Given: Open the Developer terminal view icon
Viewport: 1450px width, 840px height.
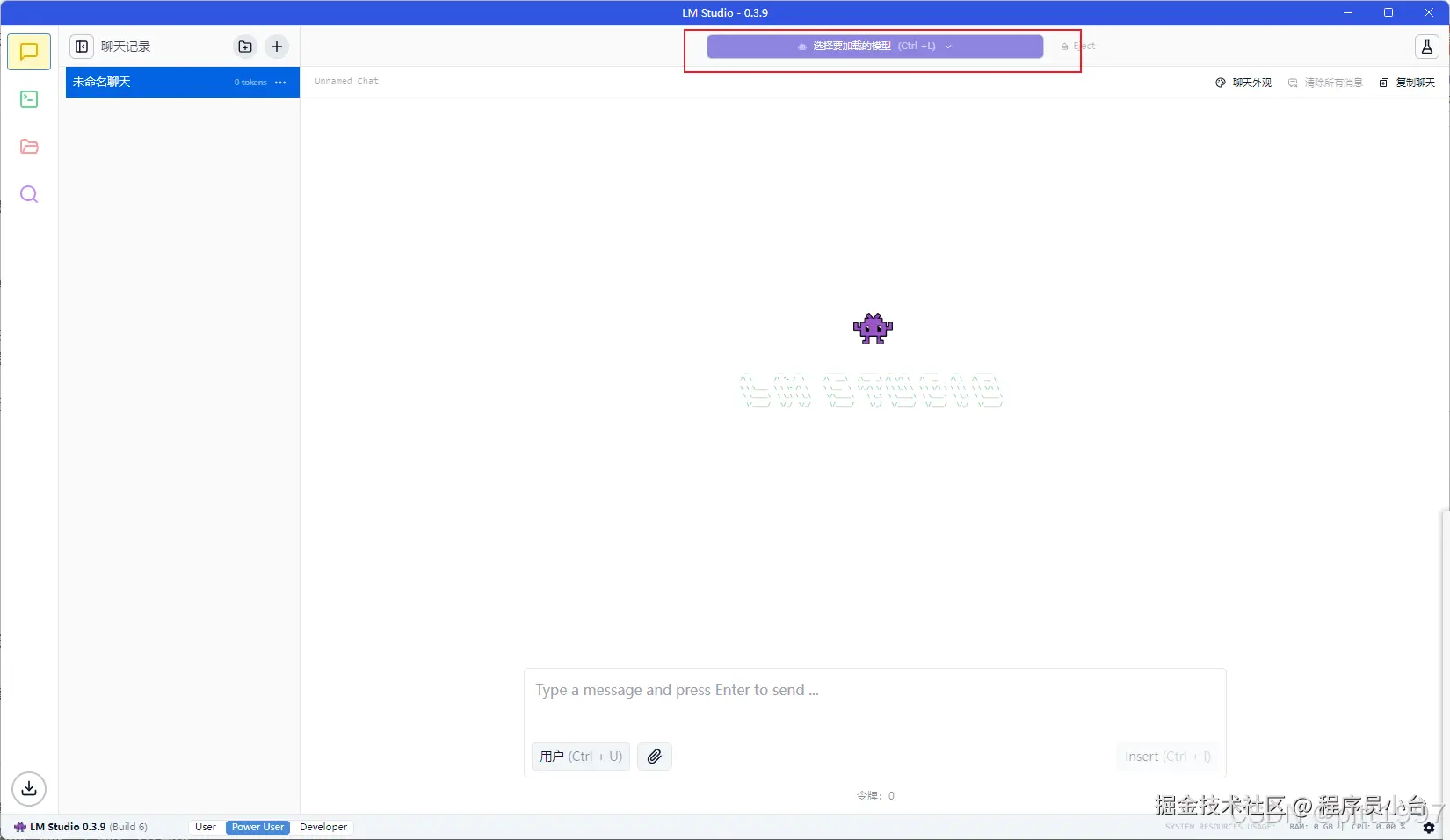Looking at the screenshot, I should [x=29, y=99].
